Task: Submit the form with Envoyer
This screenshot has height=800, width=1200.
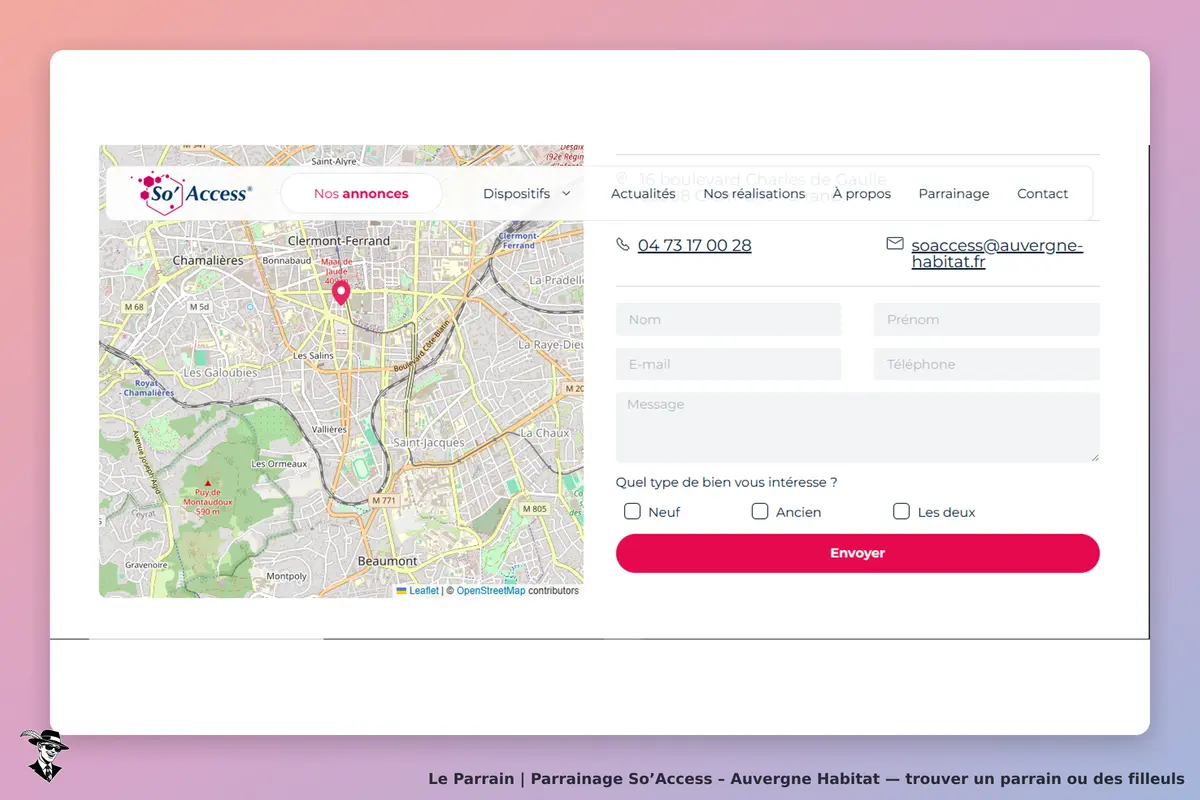Action: click(858, 553)
